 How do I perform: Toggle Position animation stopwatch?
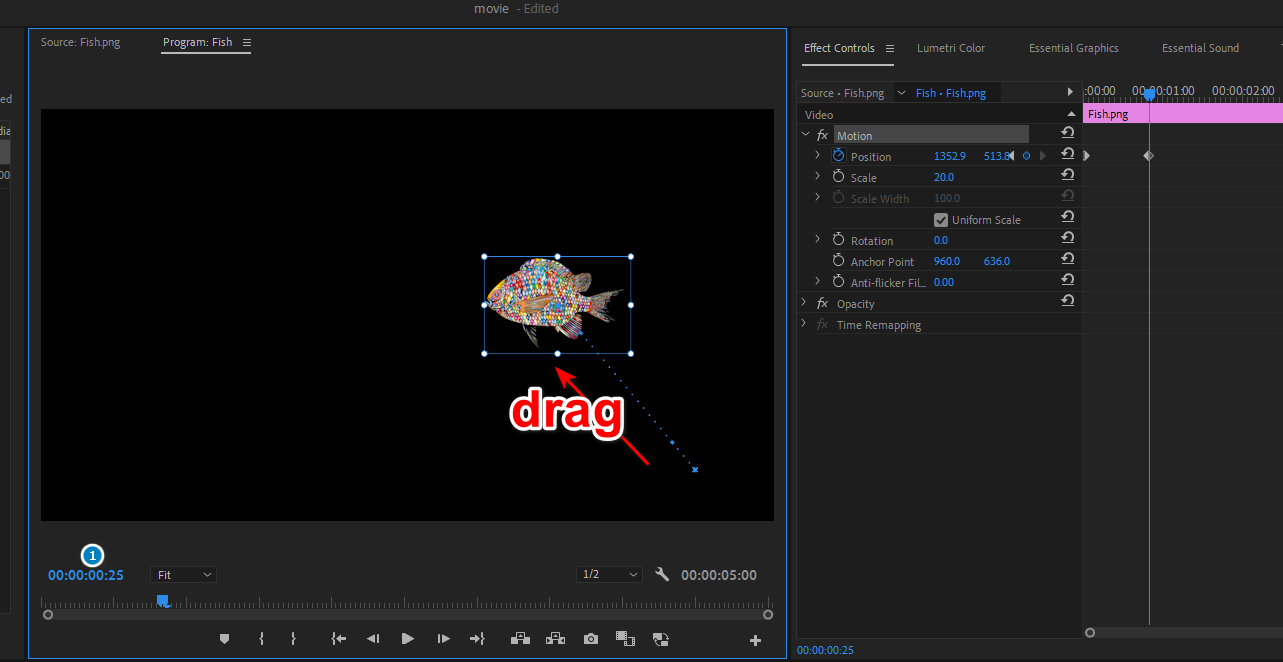(x=838, y=156)
